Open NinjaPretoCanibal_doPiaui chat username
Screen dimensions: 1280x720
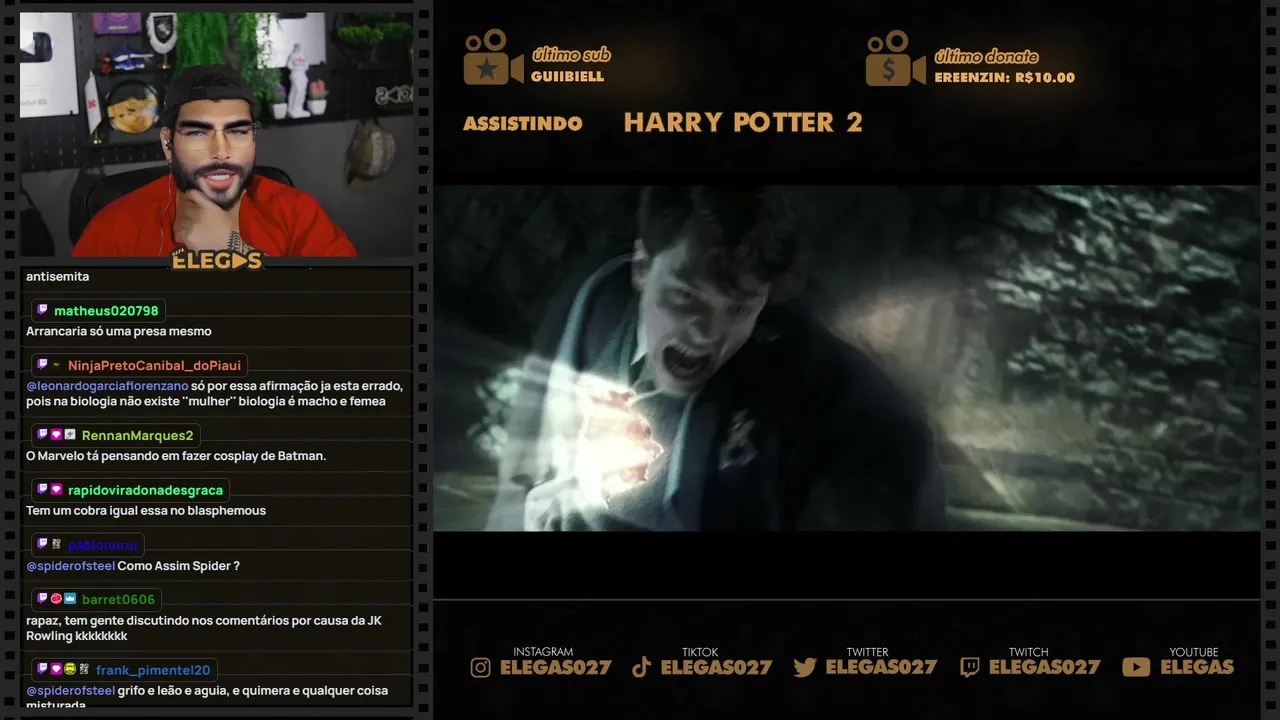click(154, 366)
